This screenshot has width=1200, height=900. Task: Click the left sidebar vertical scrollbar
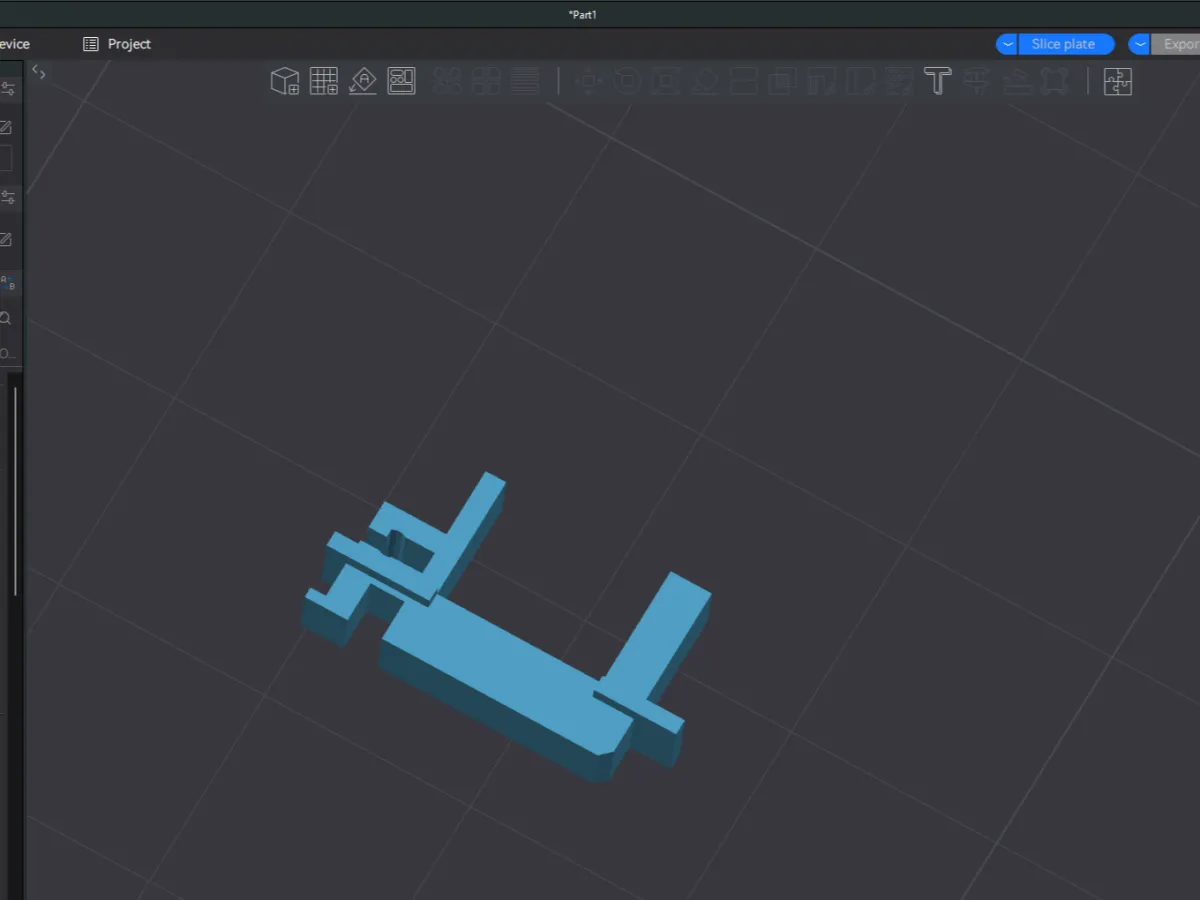click(15, 490)
